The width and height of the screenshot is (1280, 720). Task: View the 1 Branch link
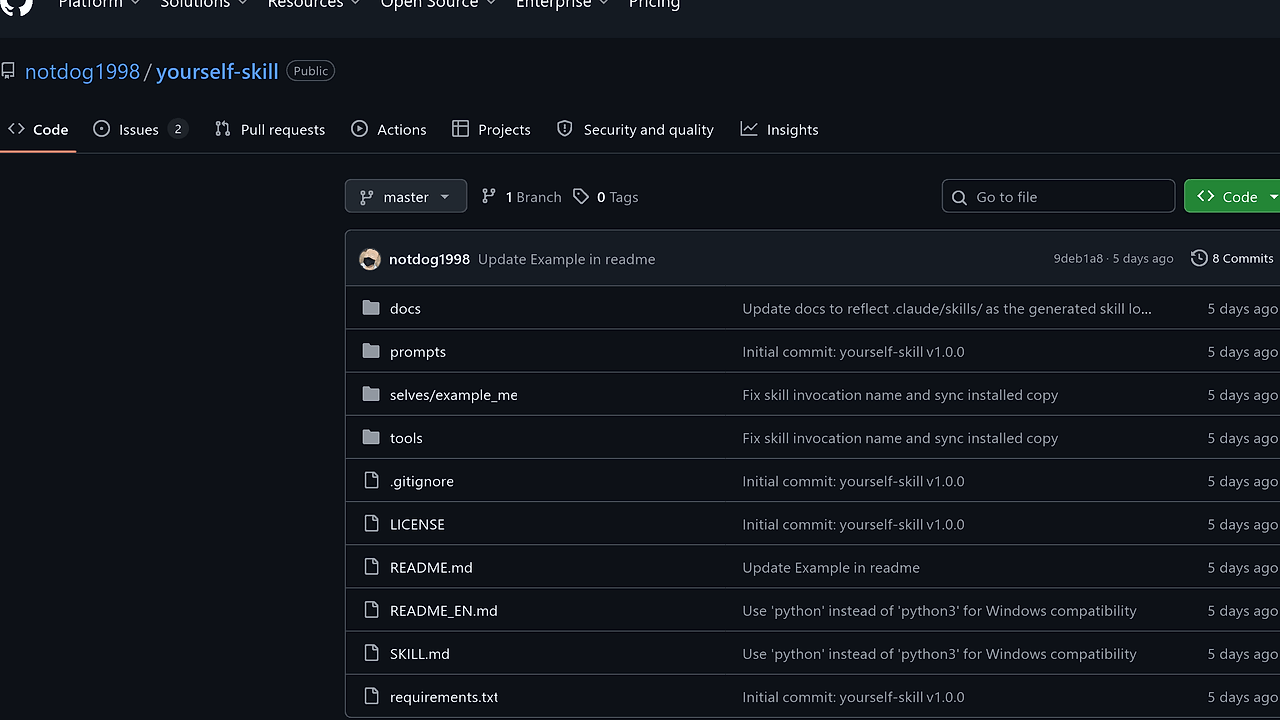521,197
